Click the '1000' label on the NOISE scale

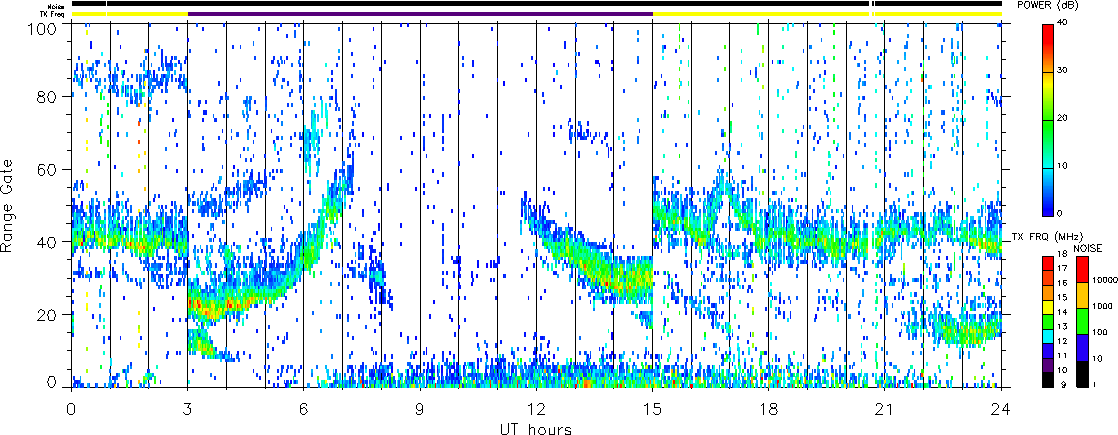[1102, 306]
